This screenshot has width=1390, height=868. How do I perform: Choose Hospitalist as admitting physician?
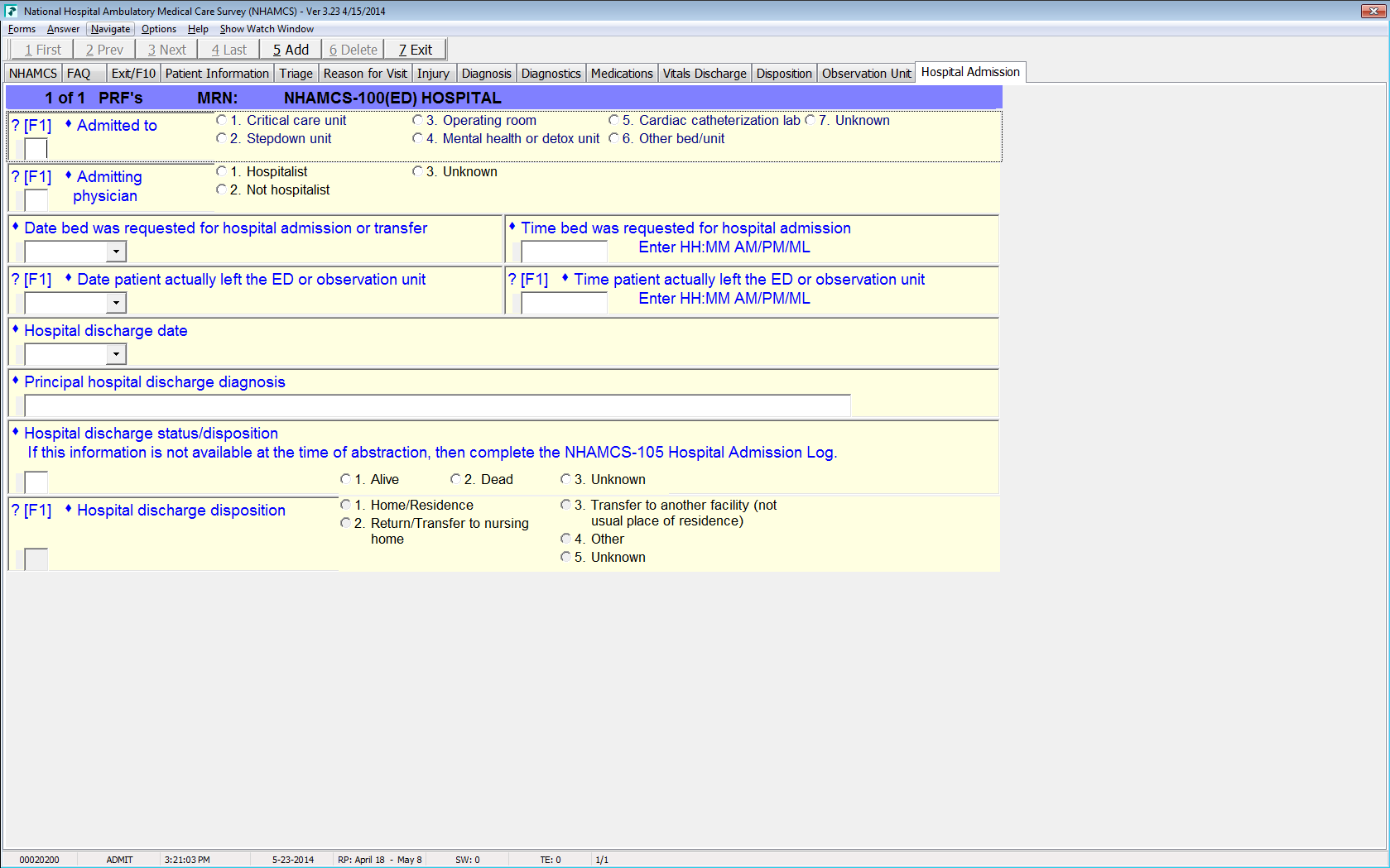[222, 171]
